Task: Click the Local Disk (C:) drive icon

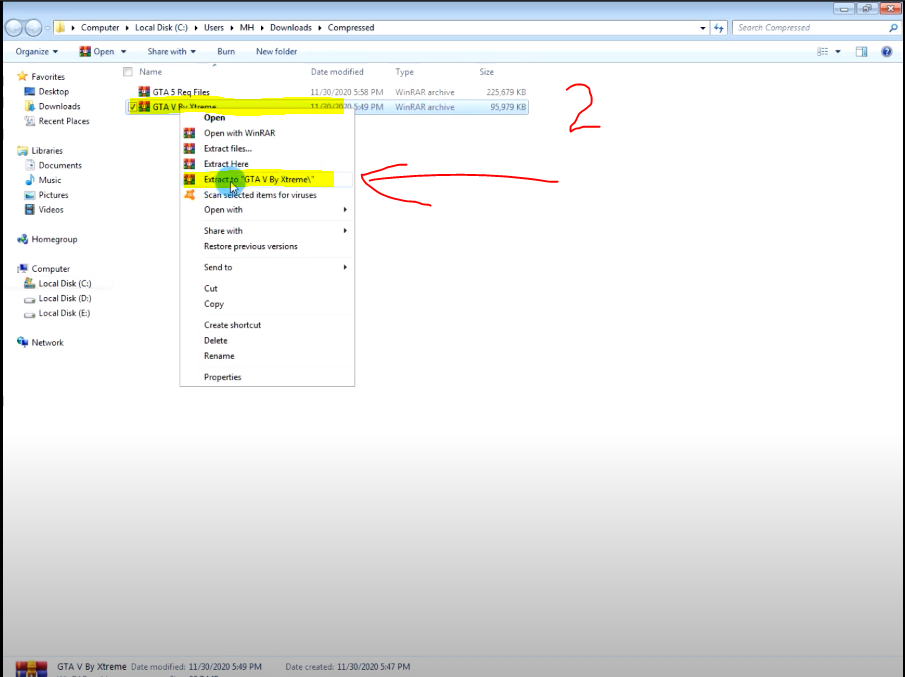Action: click(x=29, y=283)
